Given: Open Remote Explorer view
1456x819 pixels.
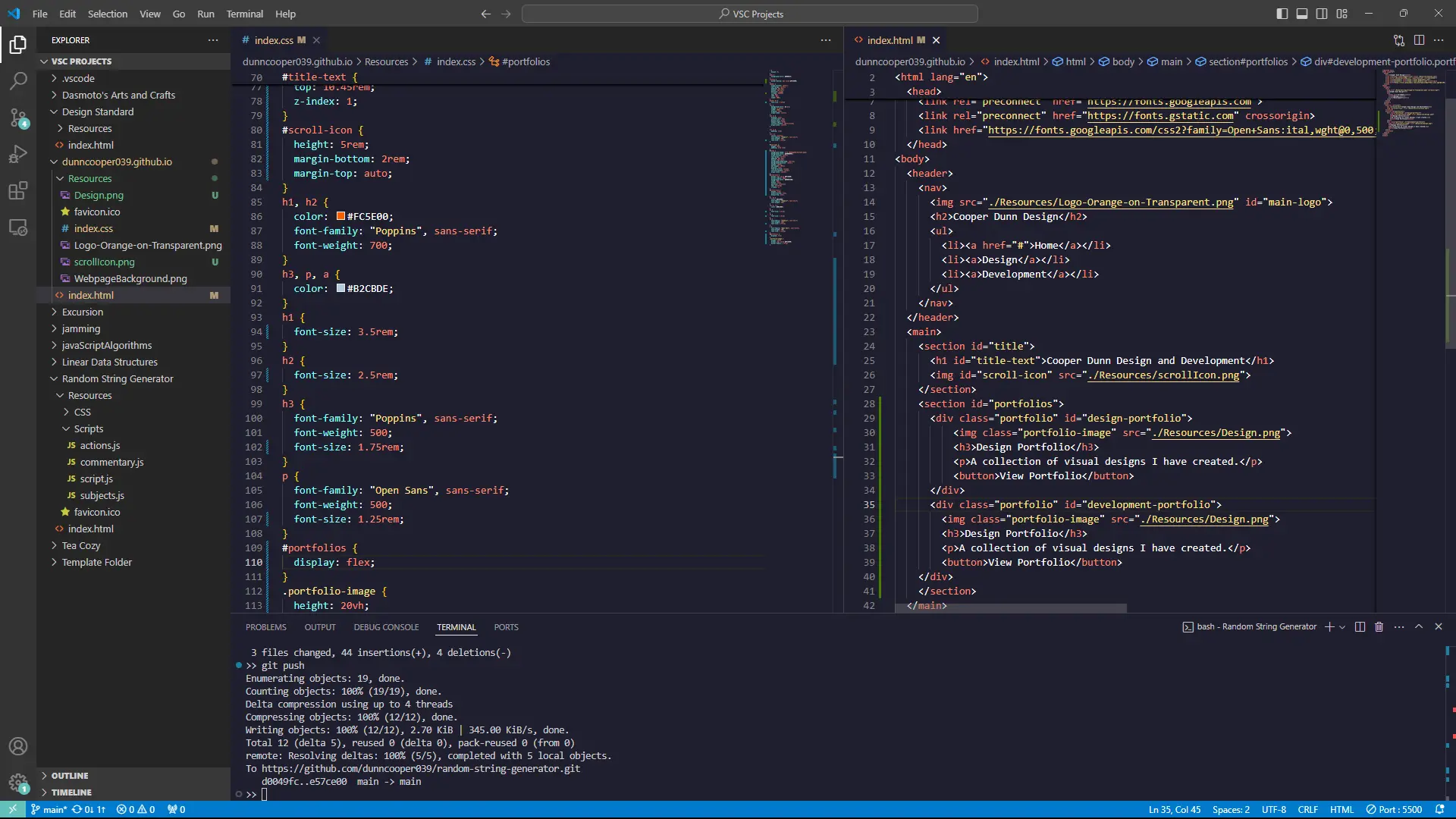Looking at the screenshot, I should click(18, 227).
